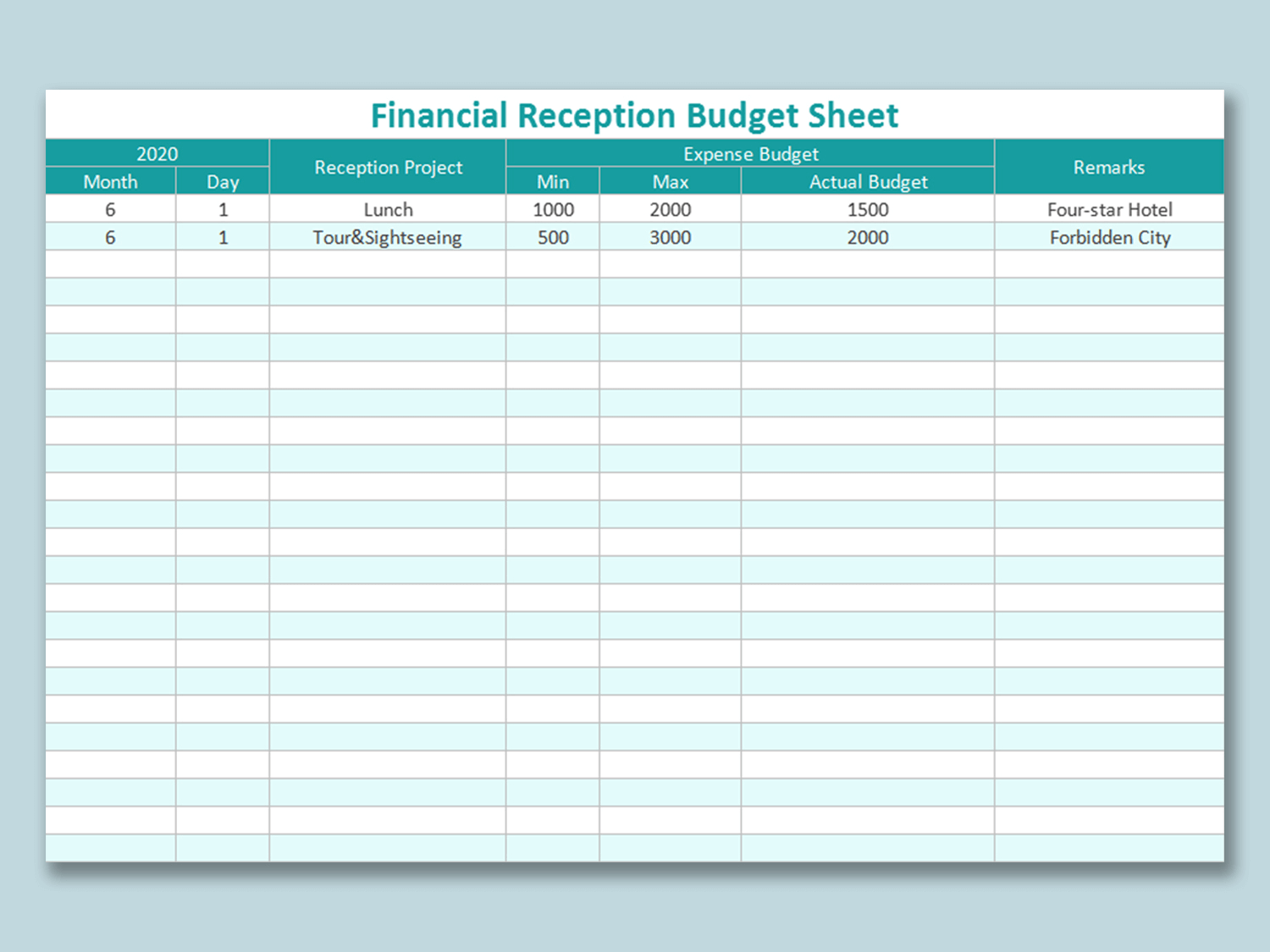
Task: Click the Financial Reception Budget Sheet title
Action: pyautogui.click(x=634, y=115)
